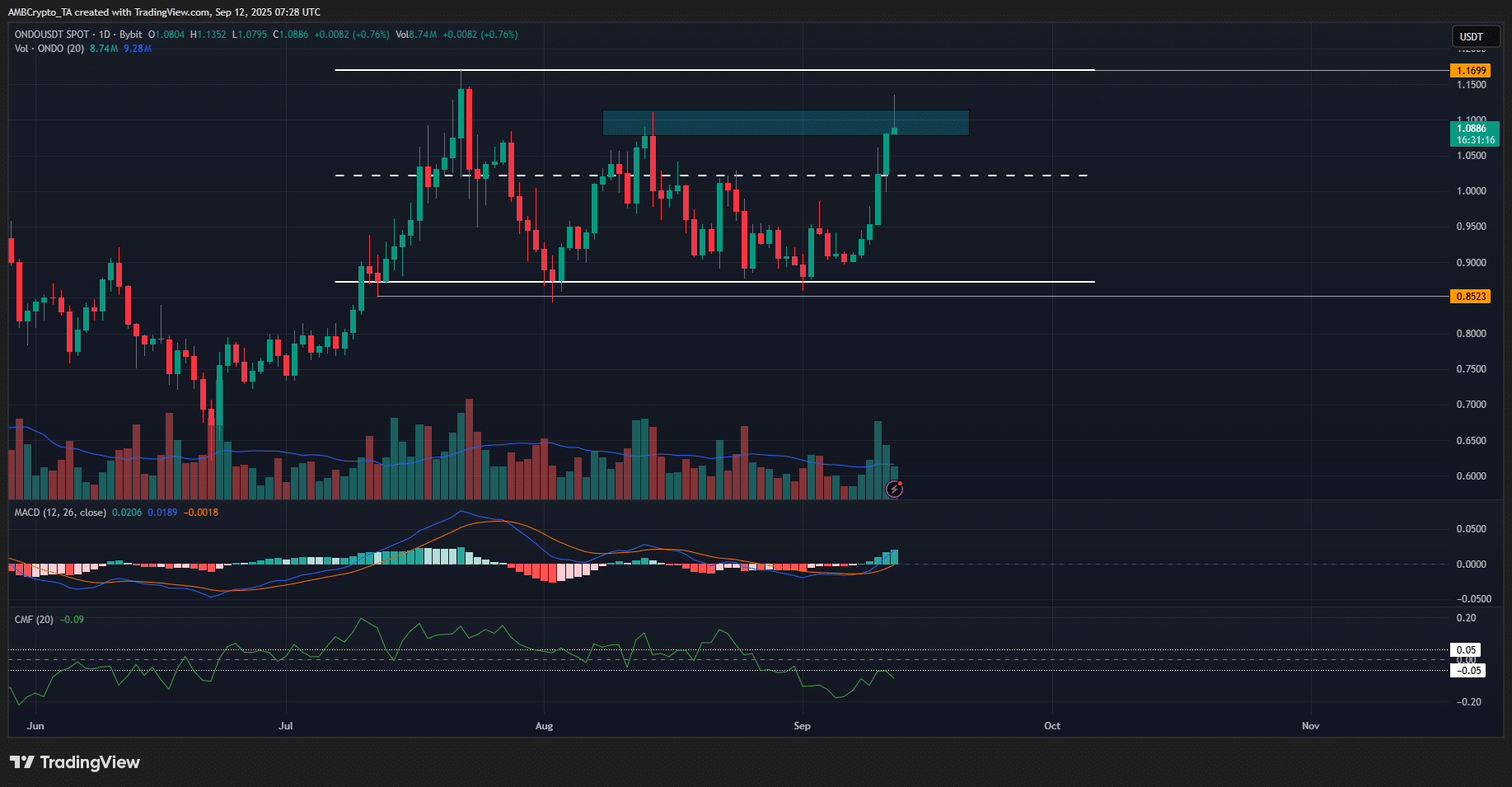Image resolution: width=1512 pixels, height=787 pixels.
Task: Click the 1.0000 price axis label
Action: pyautogui.click(x=1471, y=191)
